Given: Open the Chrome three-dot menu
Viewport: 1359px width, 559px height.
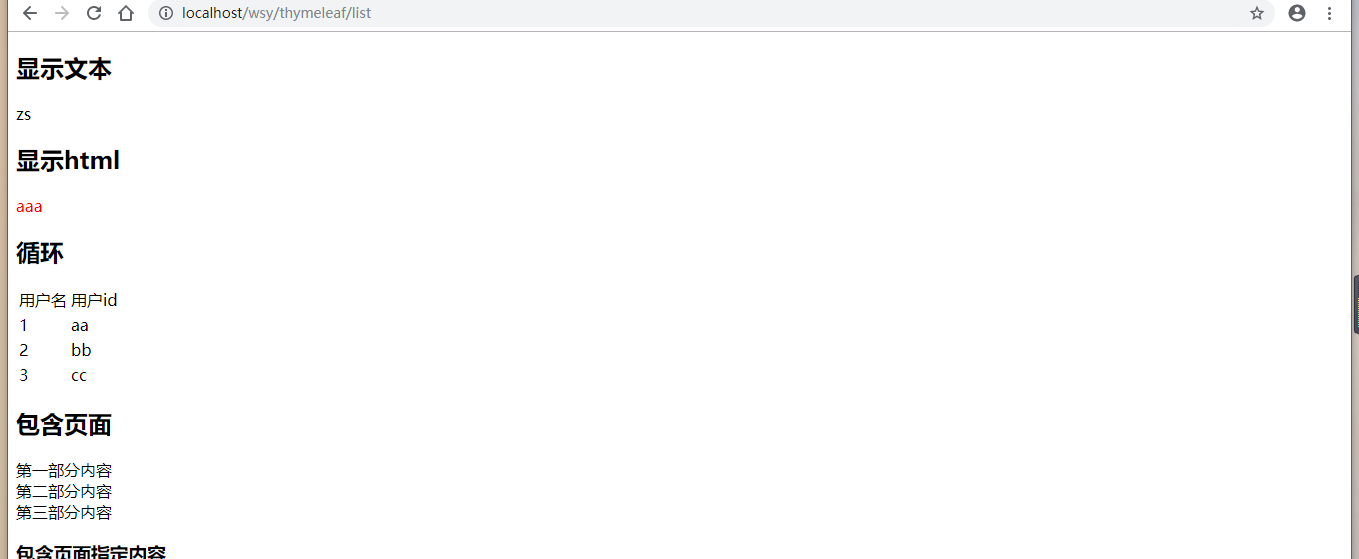Looking at the screenshot, I should pyautogui.click(x=1329, y=13).
